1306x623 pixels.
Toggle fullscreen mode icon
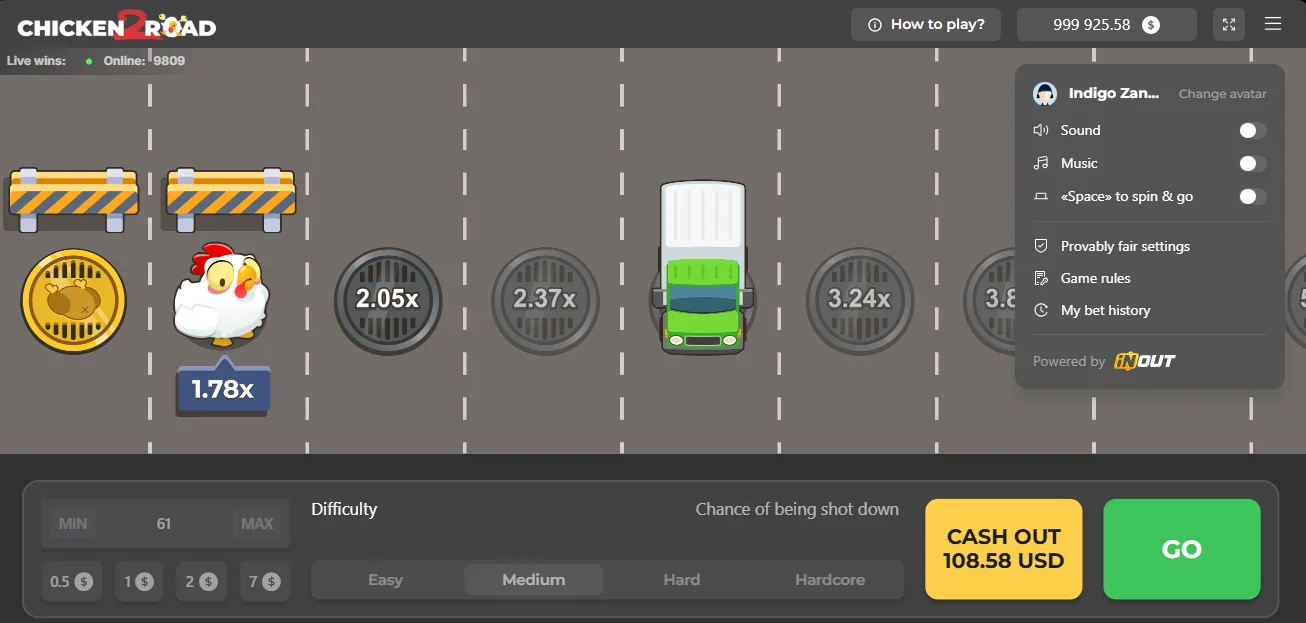click(x=1229, y=24)
